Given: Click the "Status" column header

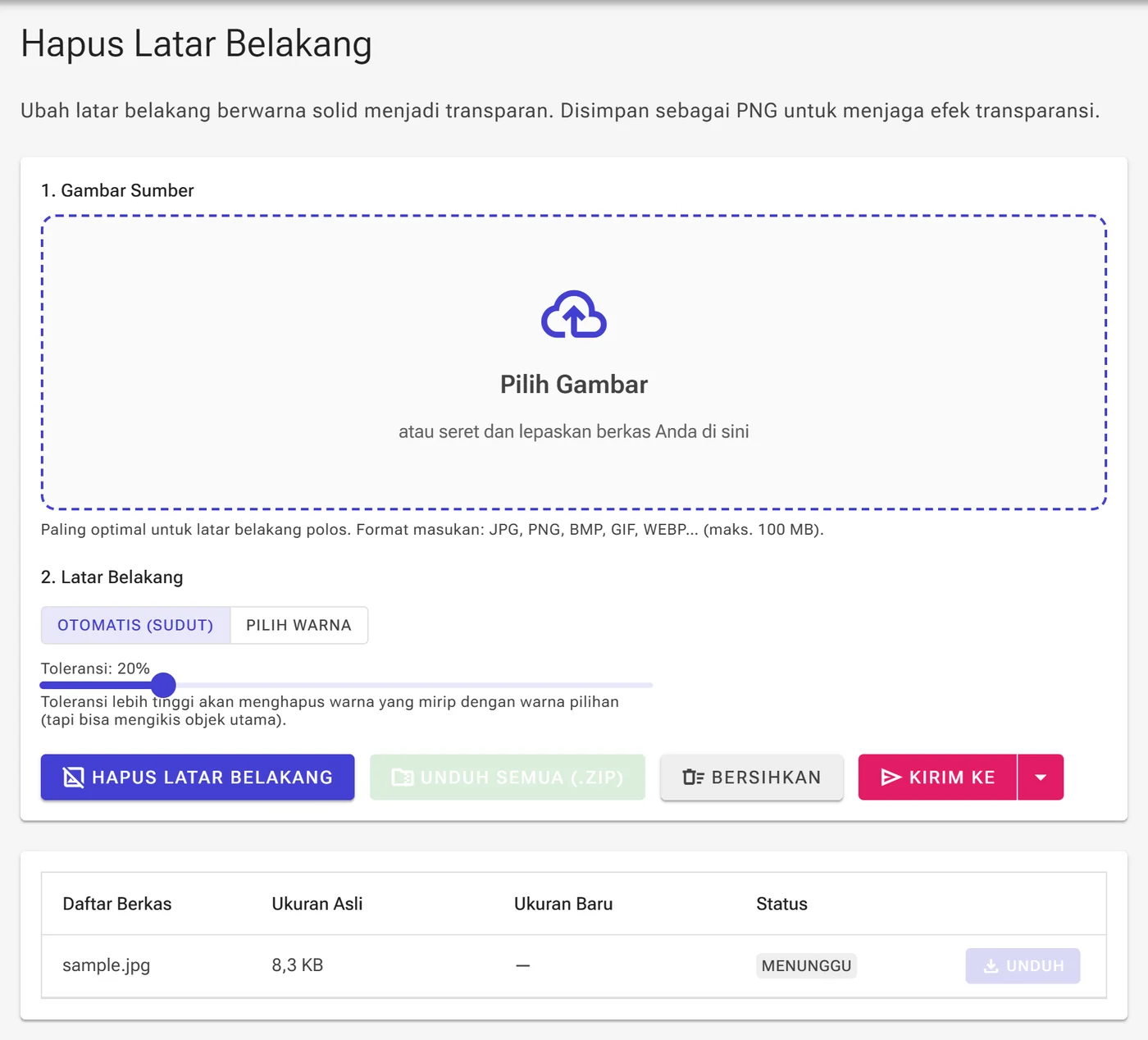Looking at the screenshot, I should (x=781, y=904).
